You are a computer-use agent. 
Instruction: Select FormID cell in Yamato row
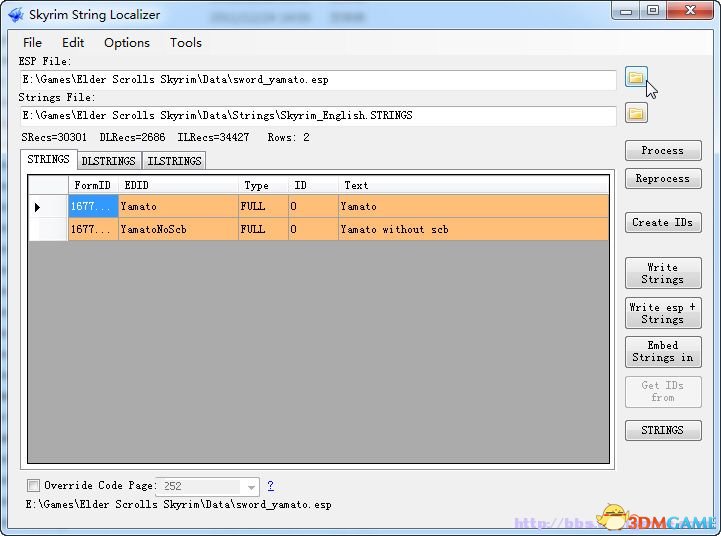point(93,206)
